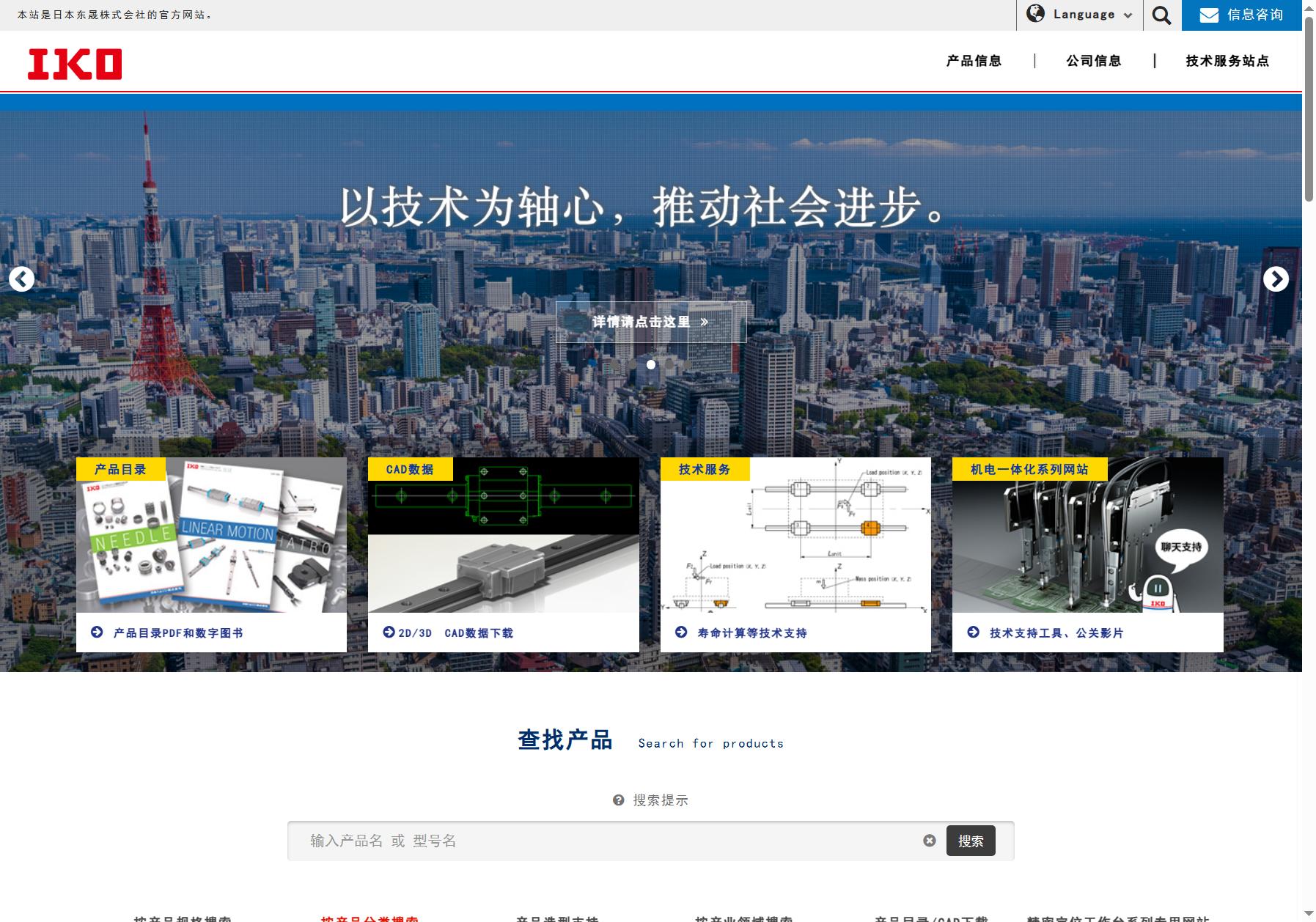Image resolution: width=1316 pixels, height=922 pixels.
Task: Go to next carousel slide arrow
Action: pyautogui.click(x=1276, y=279)
